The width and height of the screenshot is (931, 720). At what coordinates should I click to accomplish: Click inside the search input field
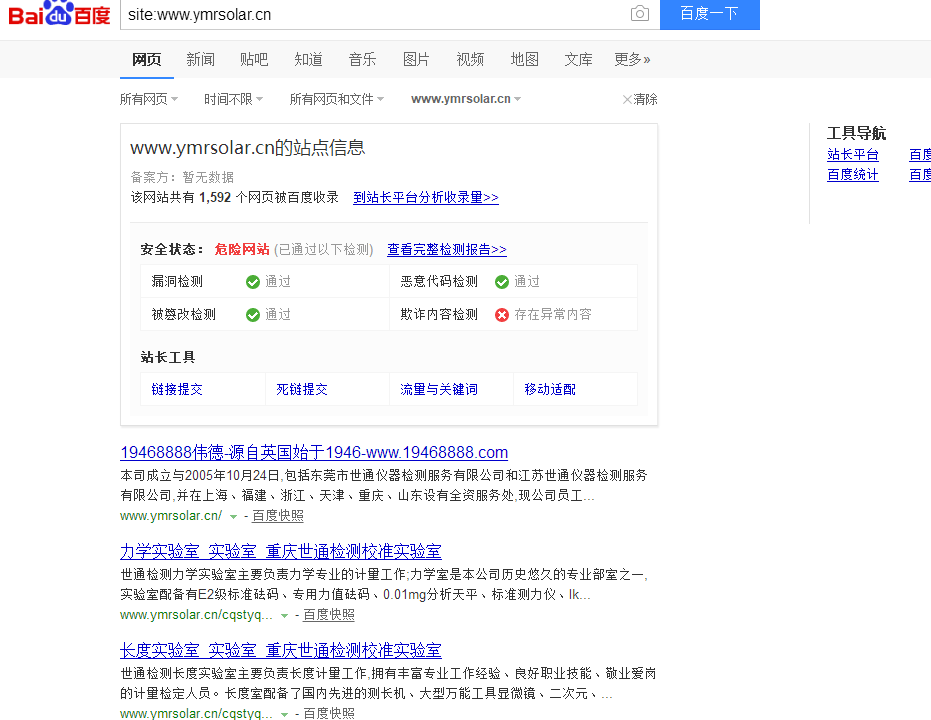380,16
